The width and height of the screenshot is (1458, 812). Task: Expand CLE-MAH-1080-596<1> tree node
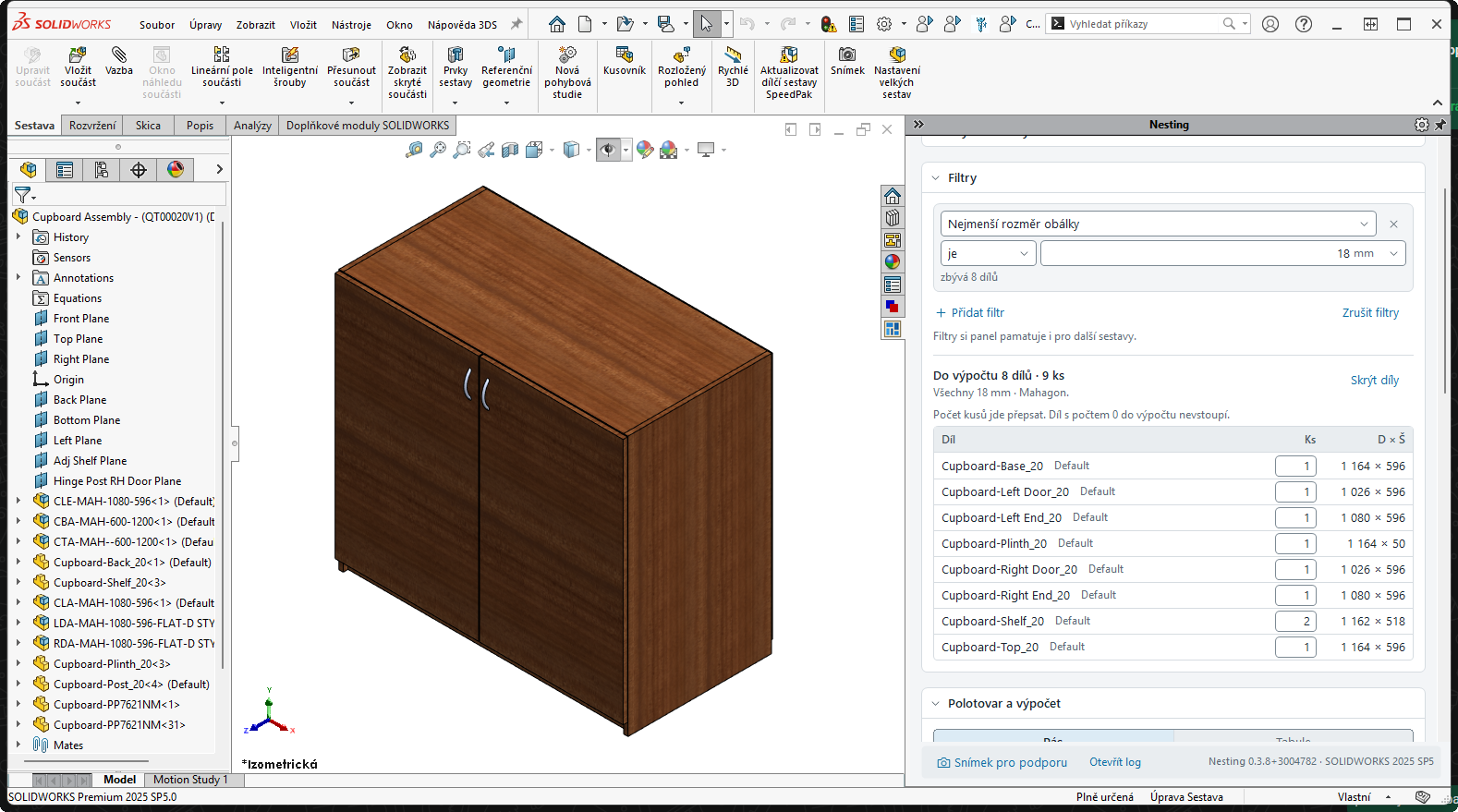pyautogui.click(x=18, y=502)
